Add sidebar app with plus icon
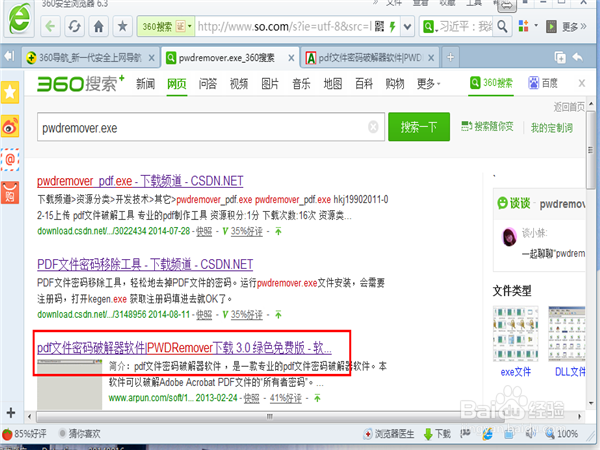600x450 pixels. coord(11,412)
